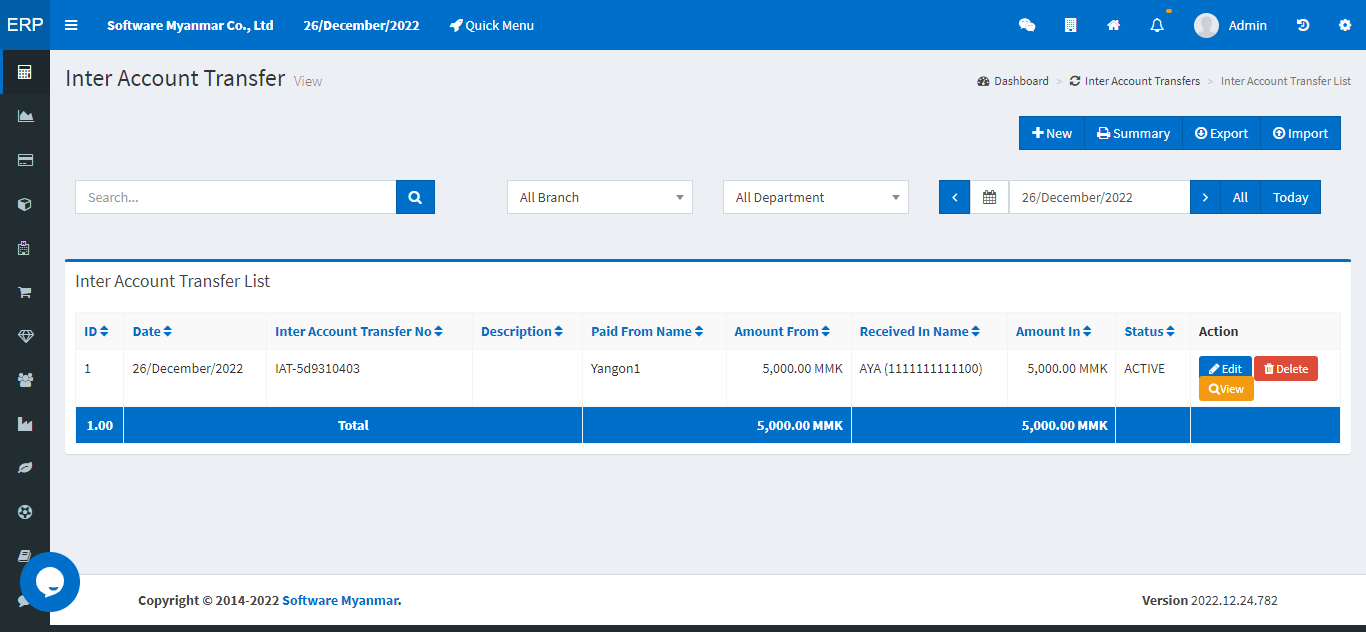Open the soccer ball sidebar icon
This screenshot has height=632, width=1366.
[x=25, y=512]
